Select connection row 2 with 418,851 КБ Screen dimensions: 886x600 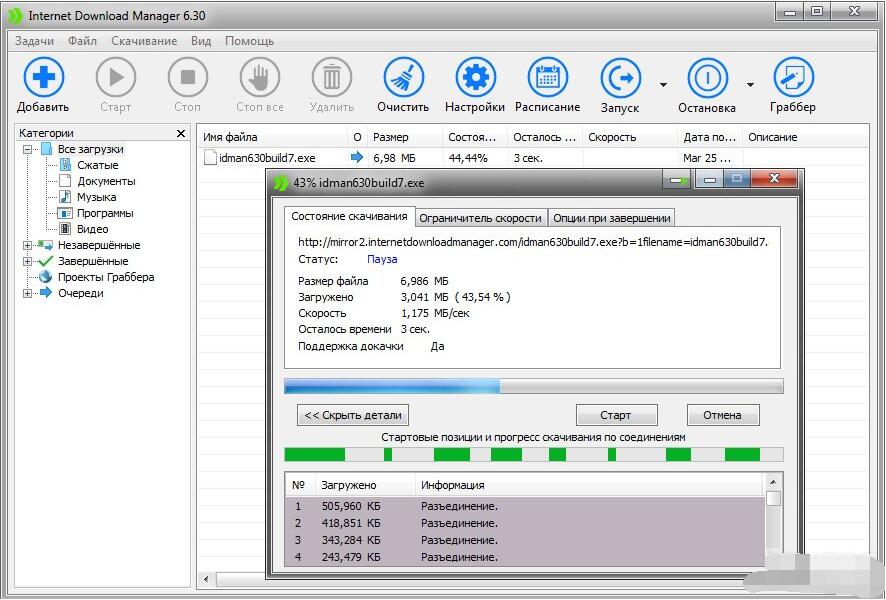[x=524, y=523]
